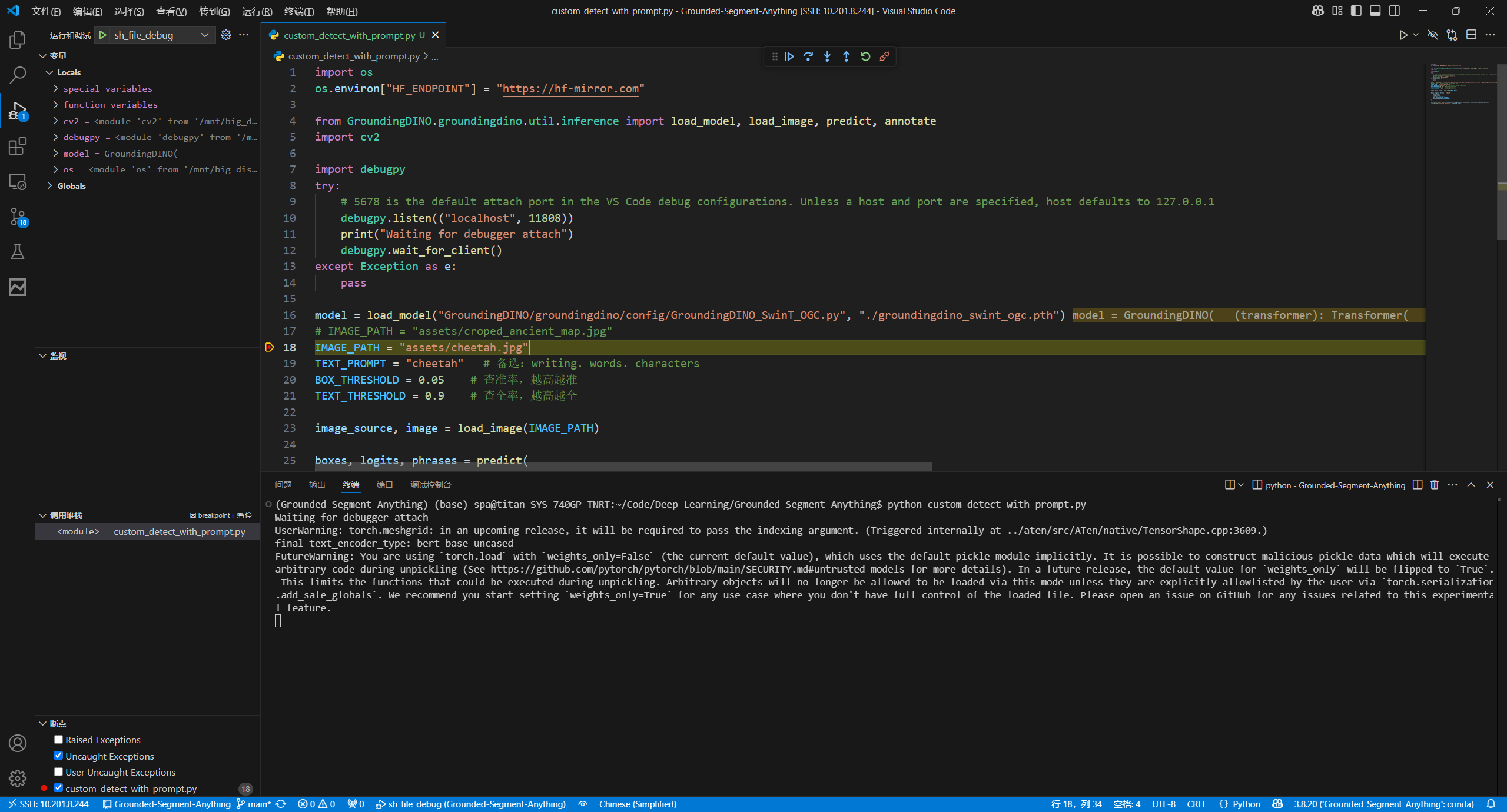Screen dimensions: 1507x812
Task: Switch to 调试控制台 panel tab
Action: (x=431, y=485)
